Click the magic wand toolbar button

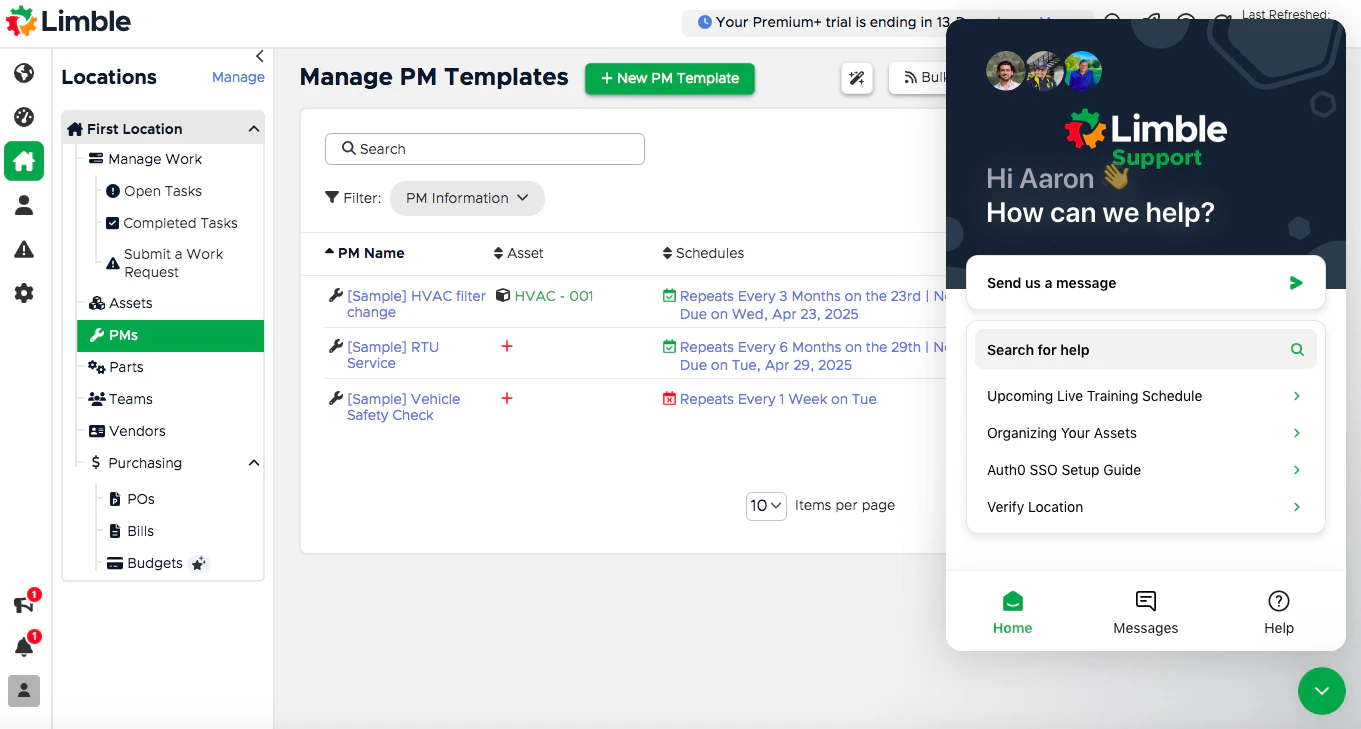coord(857,78)
